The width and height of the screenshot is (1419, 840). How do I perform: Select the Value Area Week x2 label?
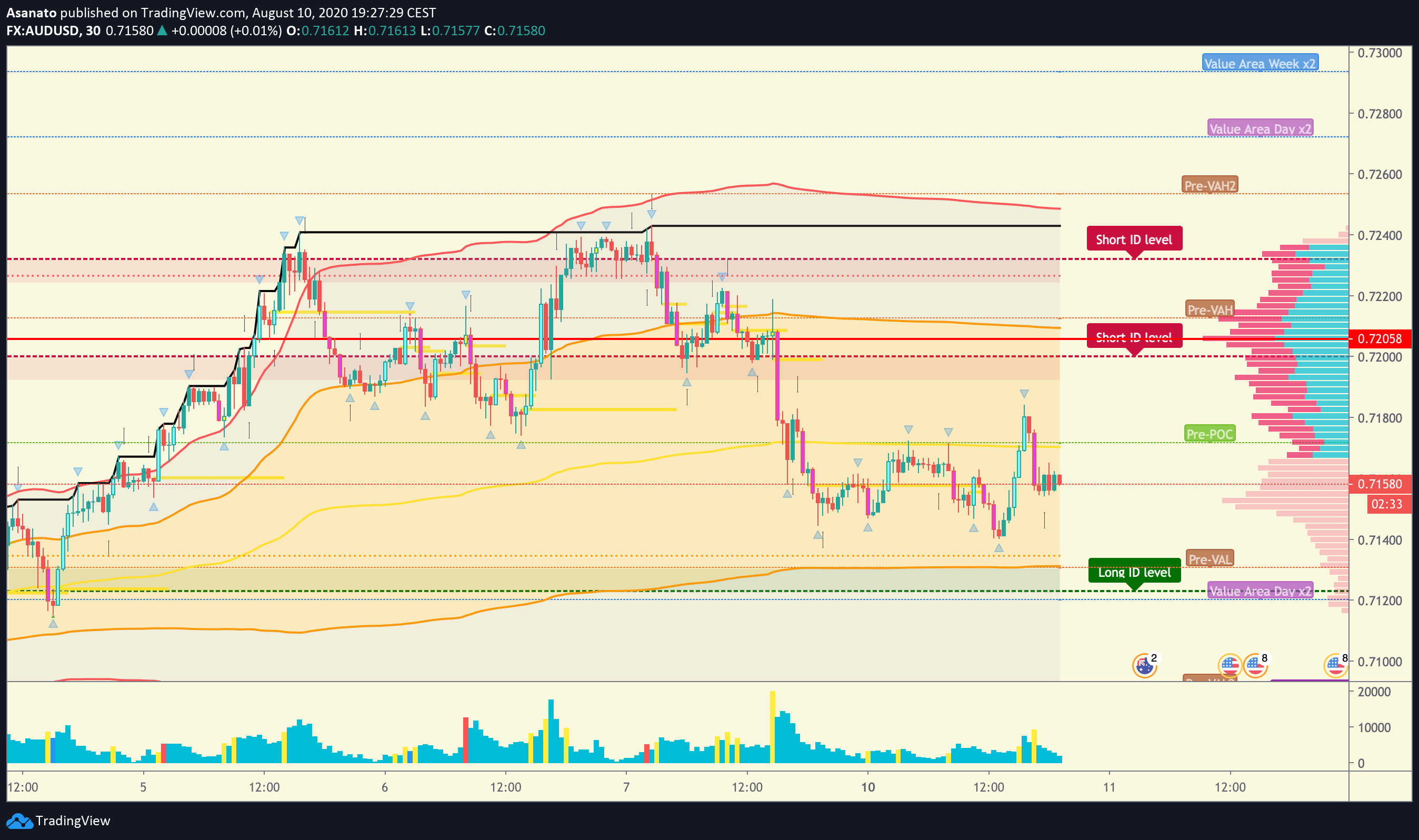click(1260, 63)
